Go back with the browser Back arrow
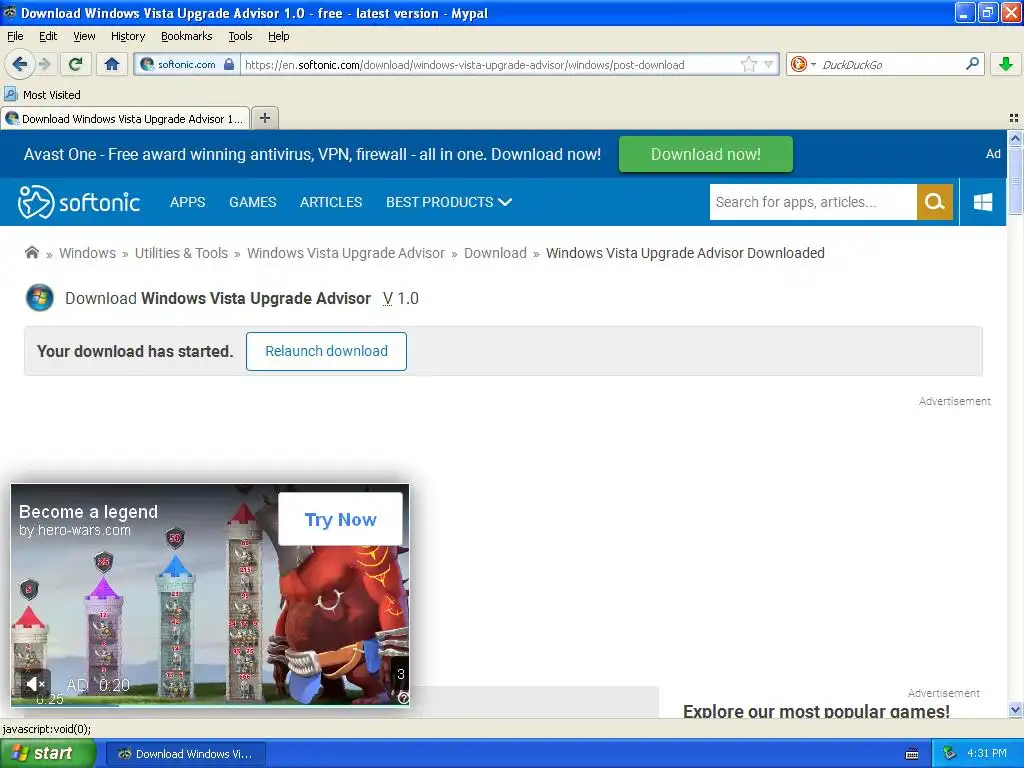This screenshot has height=768, width=1024. 20,64
